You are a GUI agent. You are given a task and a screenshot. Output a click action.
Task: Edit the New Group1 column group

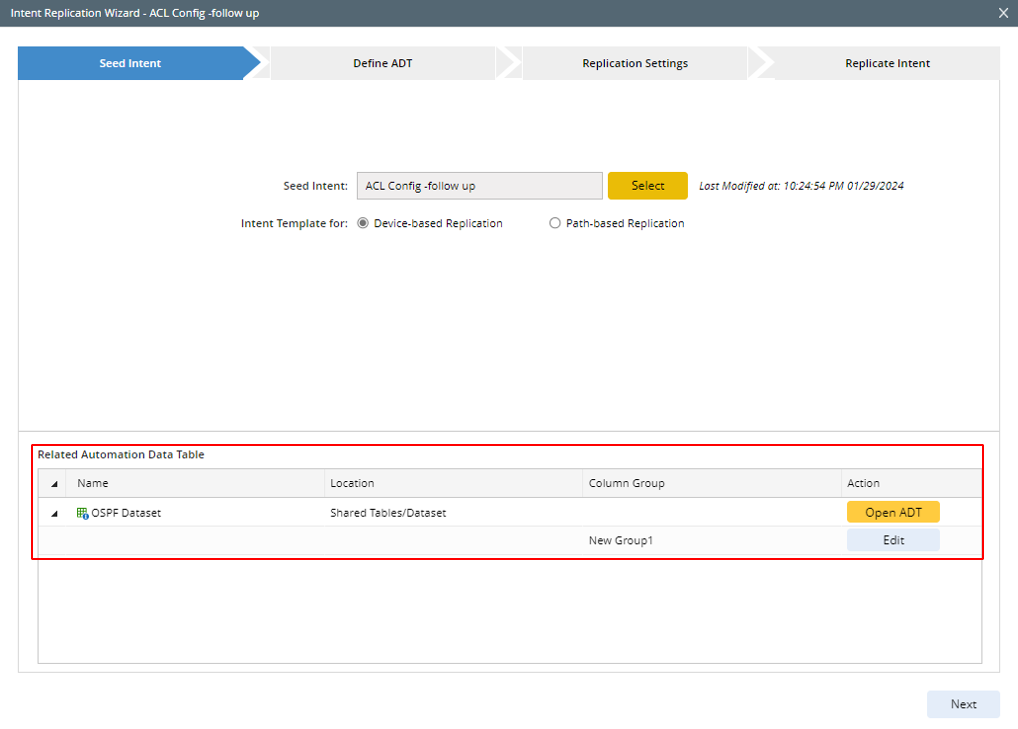click(x=893, y=540)
